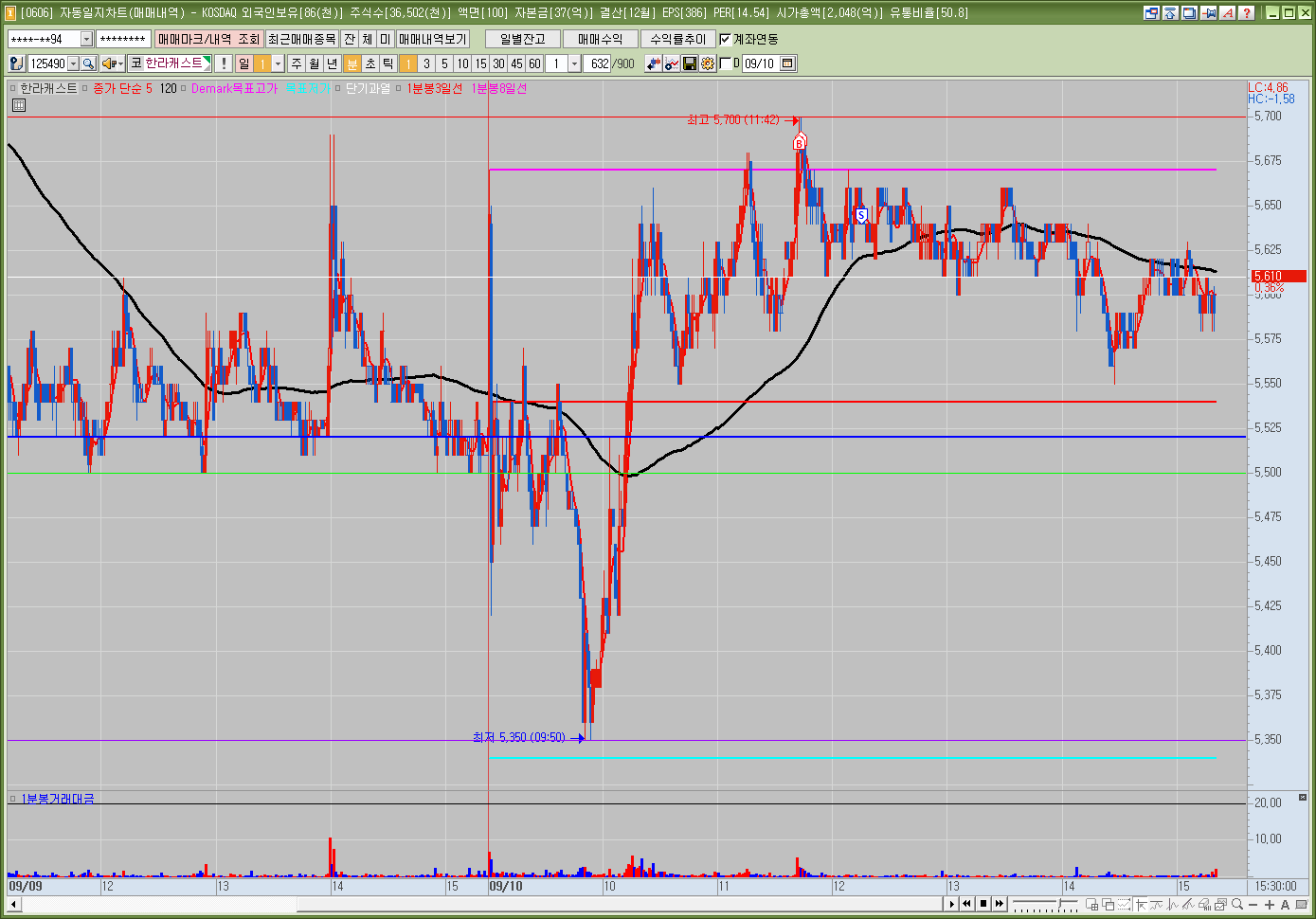Image resolution: width=1316 pixels, height=919 pixels.
Task: Click the dotted-frame chart icon in bottom toolbar
Action: coord(1125,905)
